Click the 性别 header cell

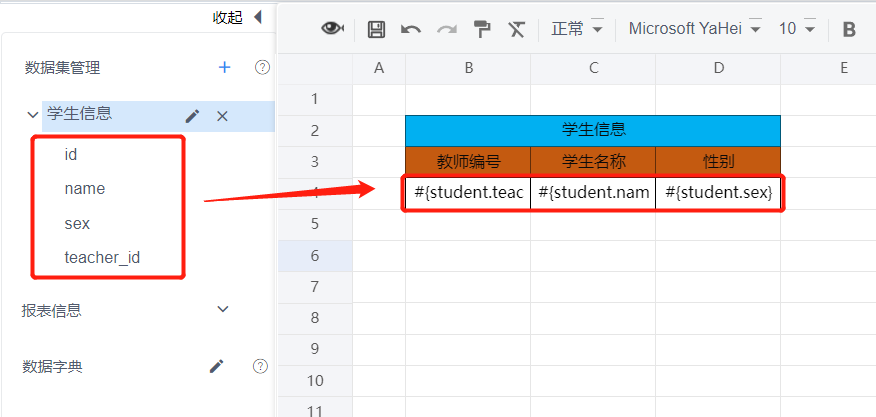[x=718, y=162]
